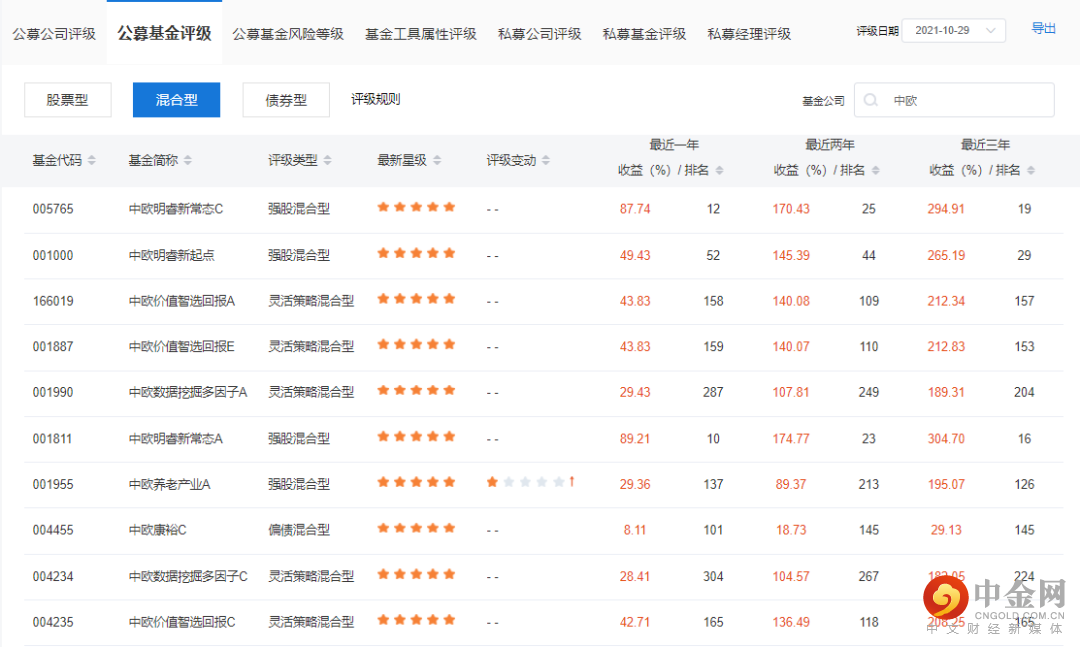Click fund code 166019
Viewport: 1080px width, 647px height.
53,301
